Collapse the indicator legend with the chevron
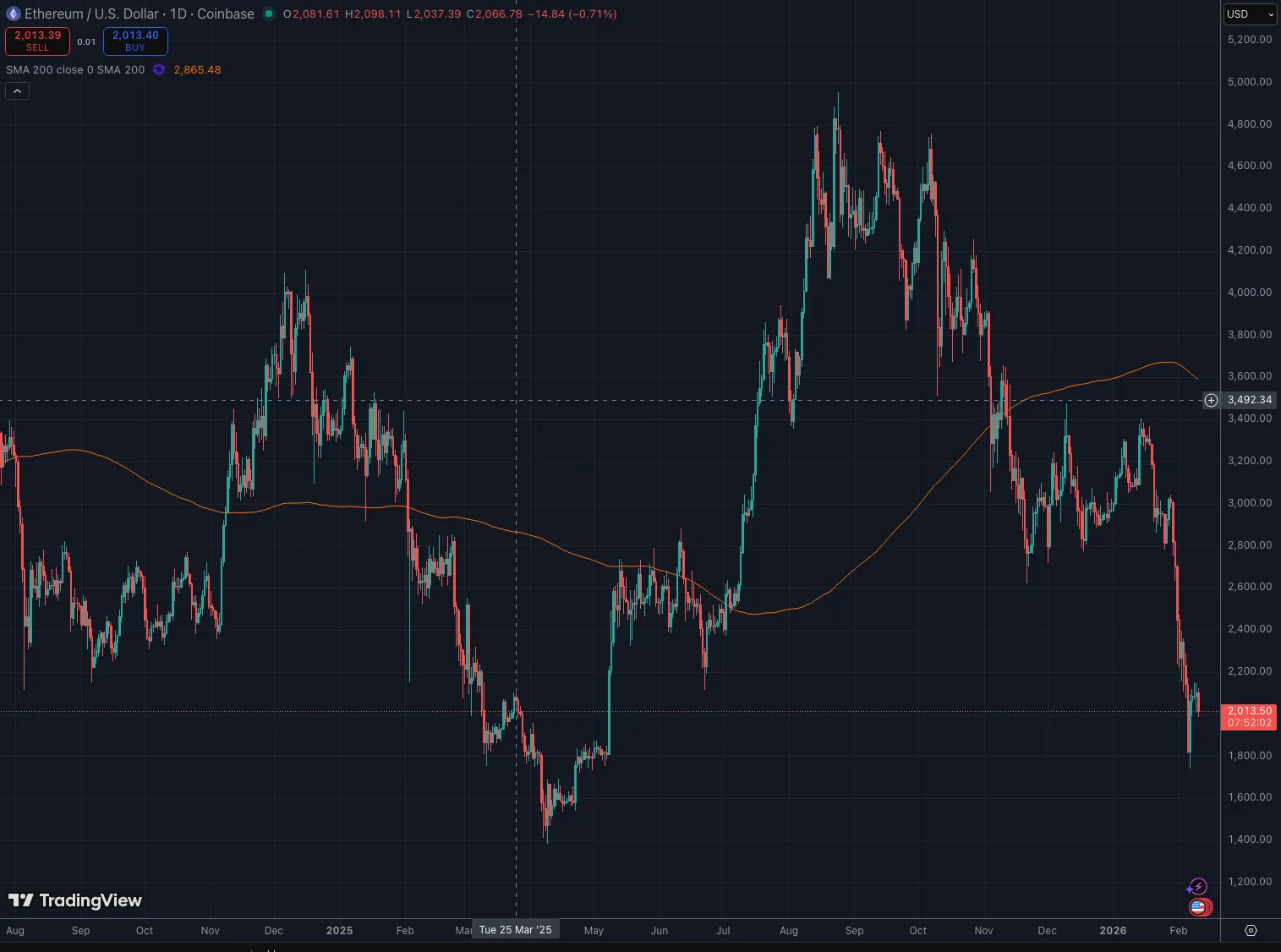The image size is (1281, 952). [17, 90]
